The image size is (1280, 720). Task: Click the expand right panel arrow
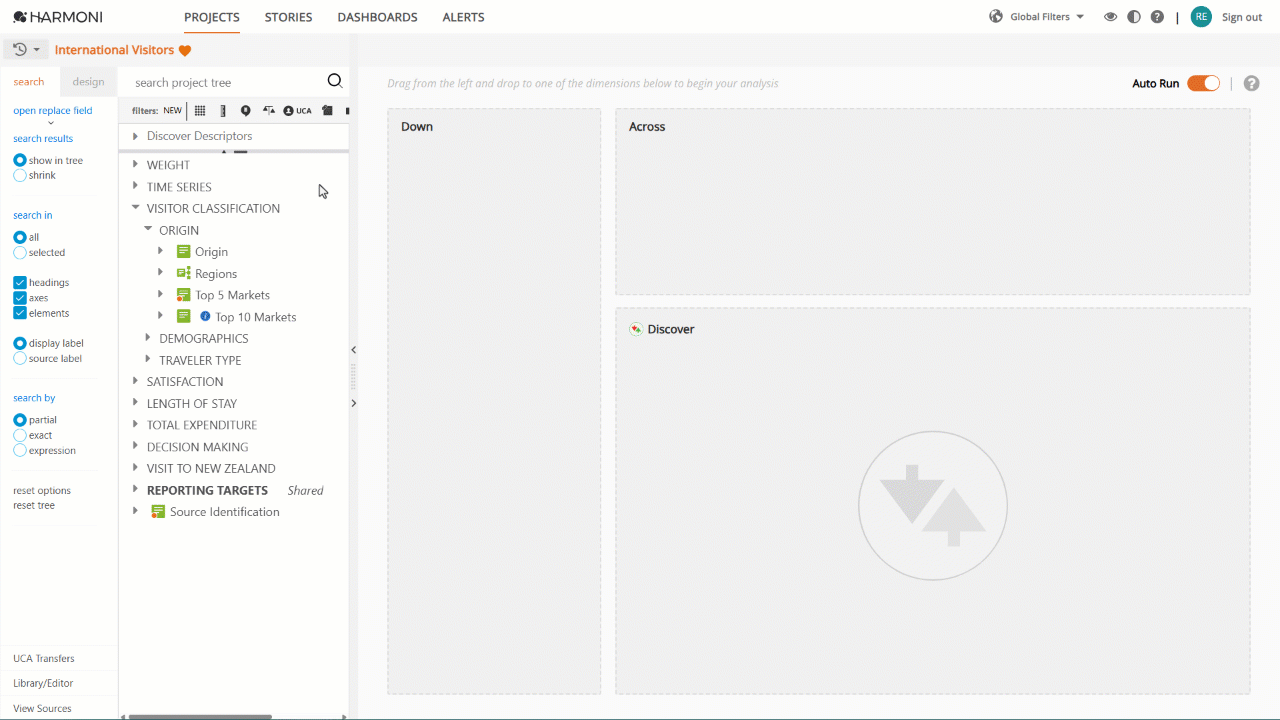tap(353, 403)
